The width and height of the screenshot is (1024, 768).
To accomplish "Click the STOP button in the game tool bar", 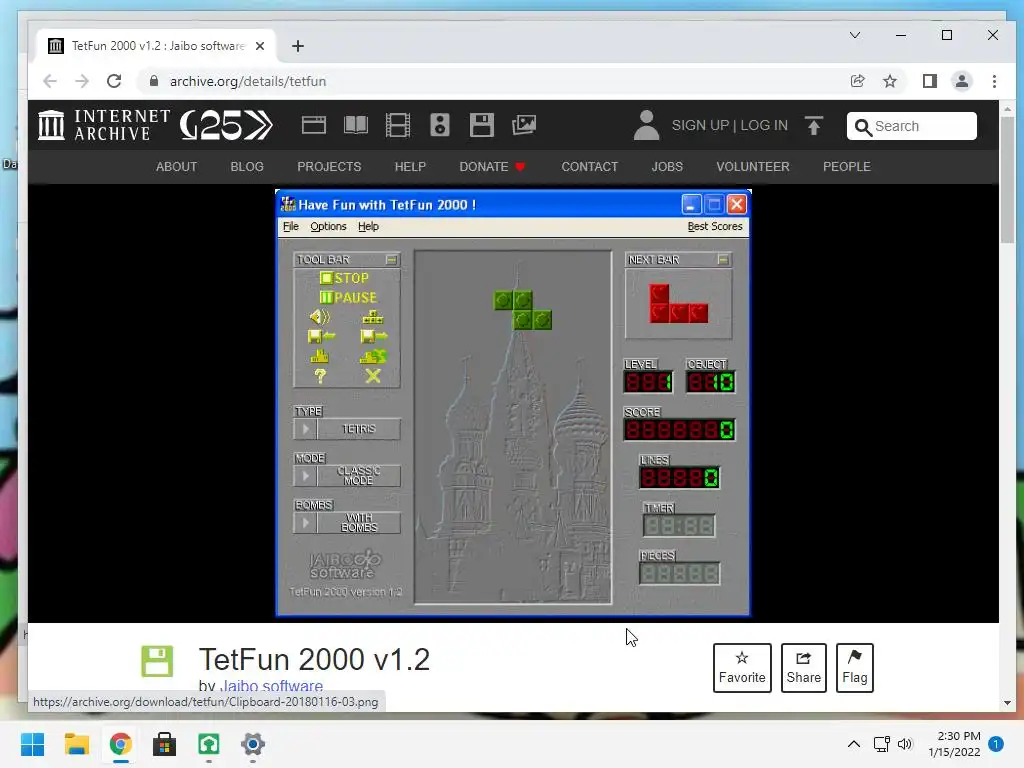I will tap(344, 278).
